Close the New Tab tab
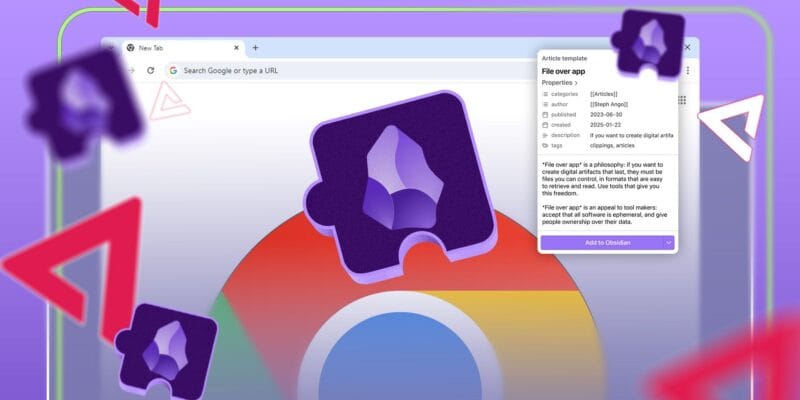This screenshot has height=400, width=800. pyautogui.click(x=236, y=48)
